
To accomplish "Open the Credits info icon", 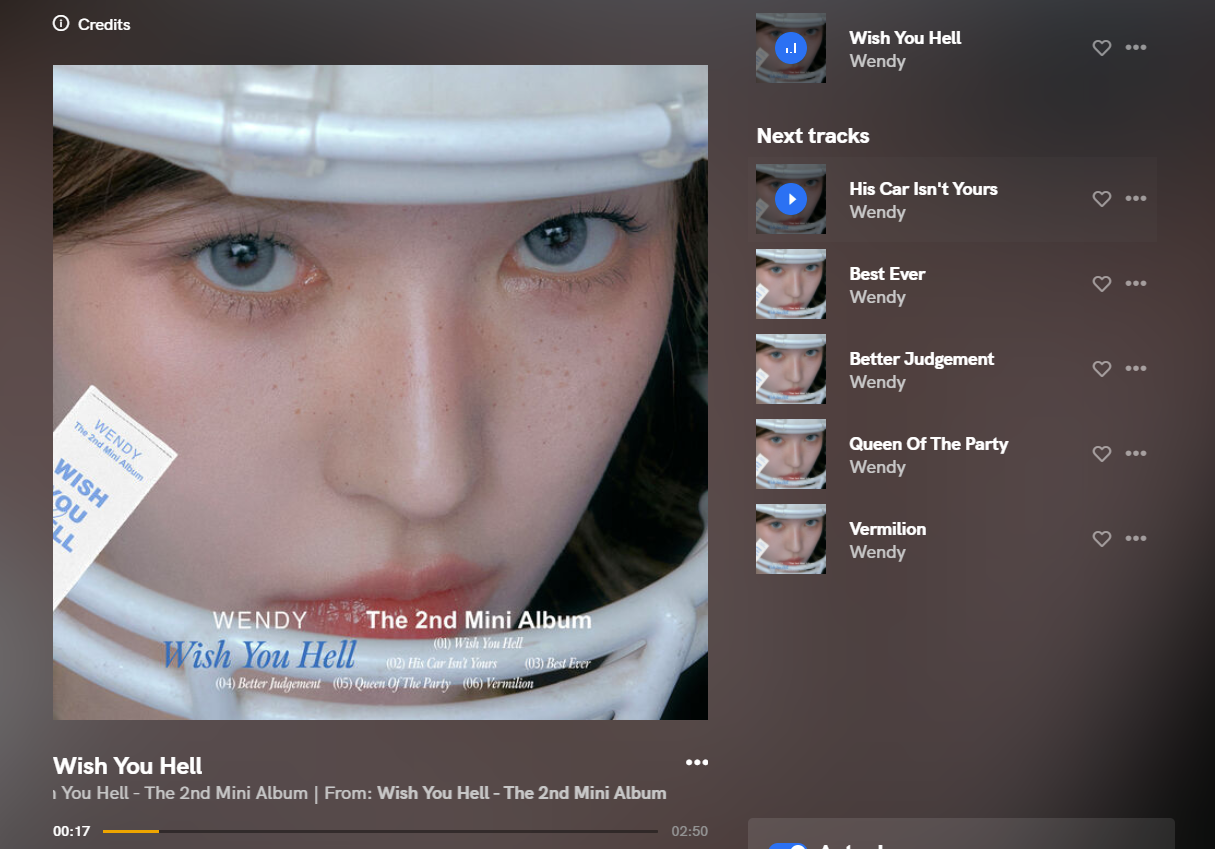I will coord(61,23).
